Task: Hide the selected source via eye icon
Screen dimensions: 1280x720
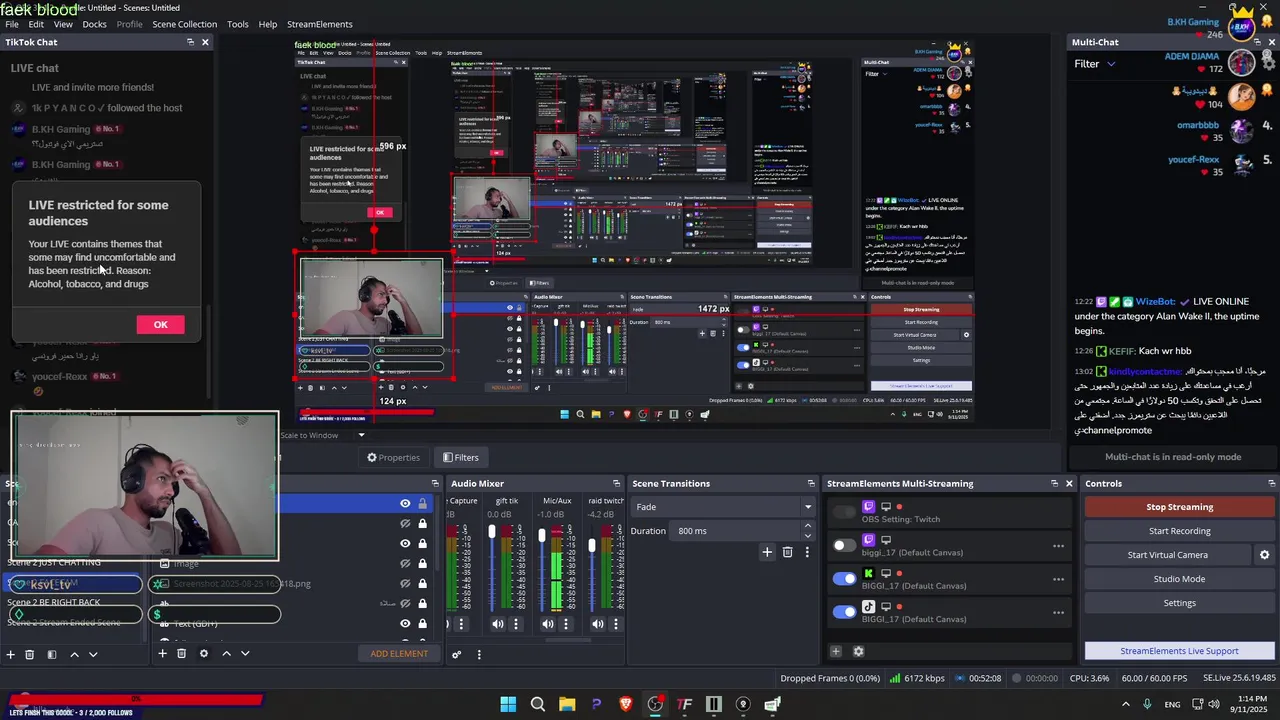Action: (405, 504)
